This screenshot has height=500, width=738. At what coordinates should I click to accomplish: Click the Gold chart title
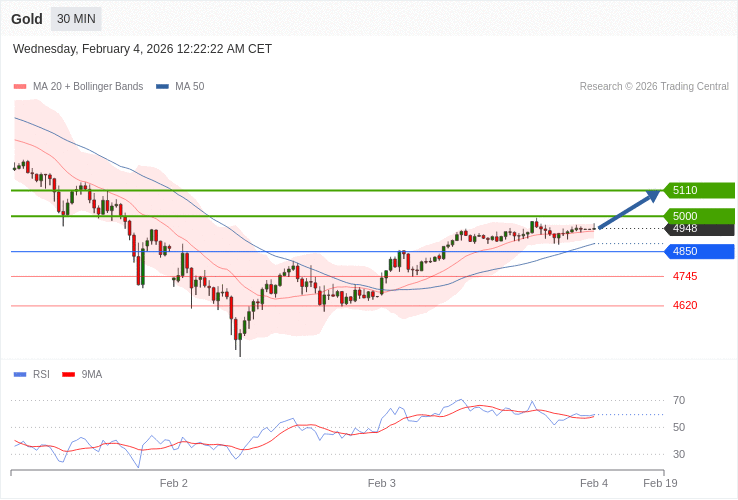tap(27, 19)
